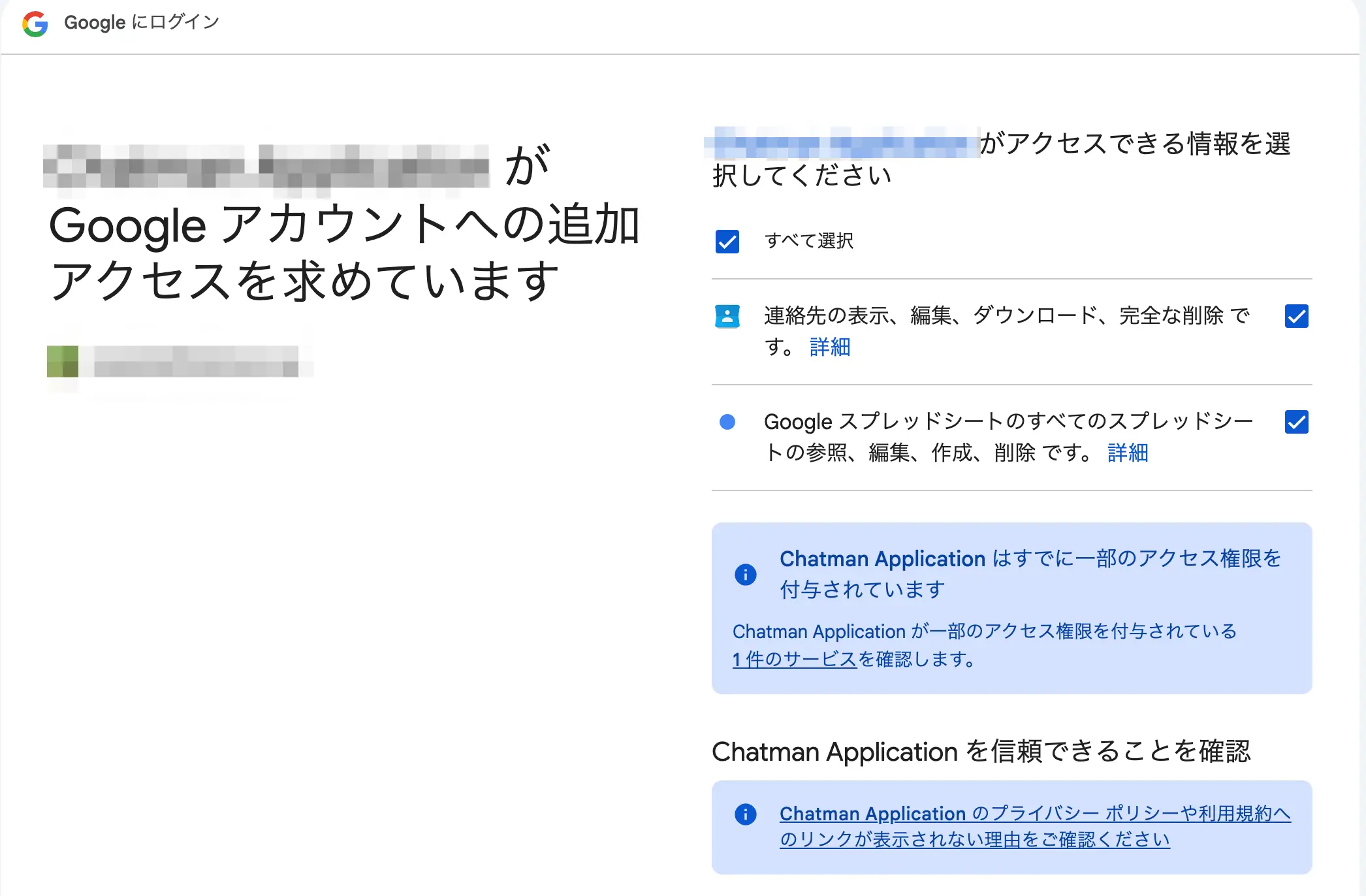Open the 1 件のサービス link
This screenshot has width=1366, height=896.
(794, 660)
